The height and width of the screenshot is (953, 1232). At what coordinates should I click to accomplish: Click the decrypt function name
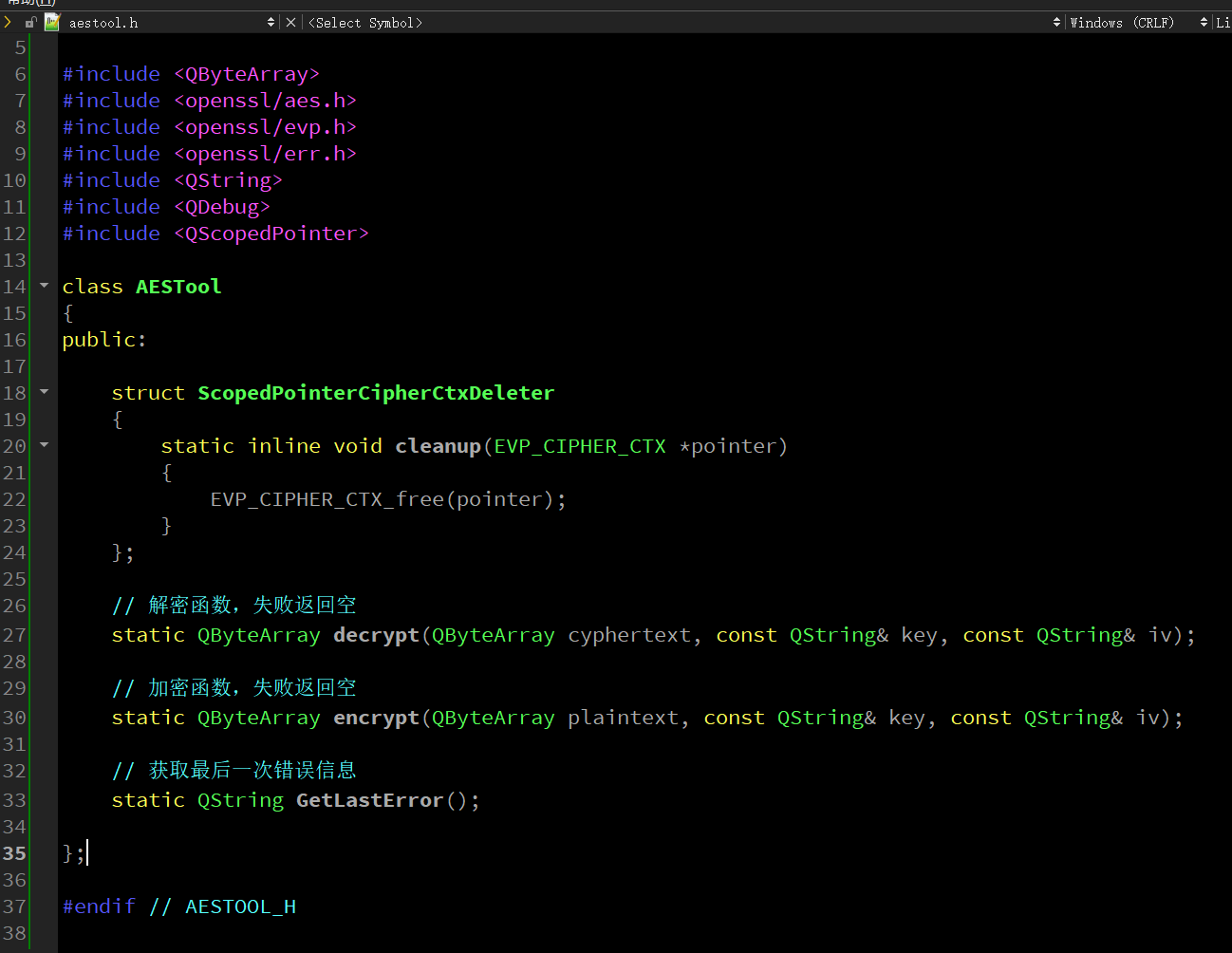(376, 635)
